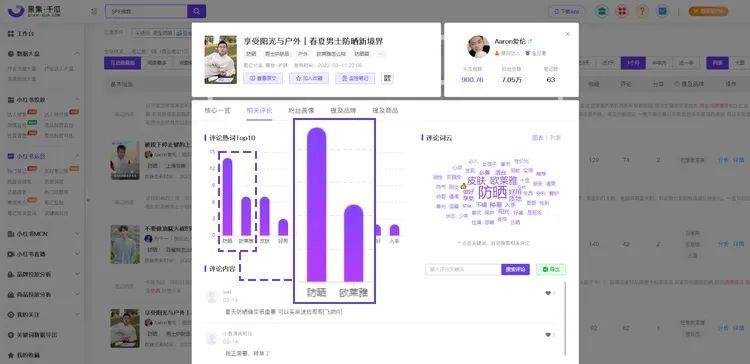
Task: Switch word cloud to chart view
Action: pyautogui.click(x=538, y=138)
